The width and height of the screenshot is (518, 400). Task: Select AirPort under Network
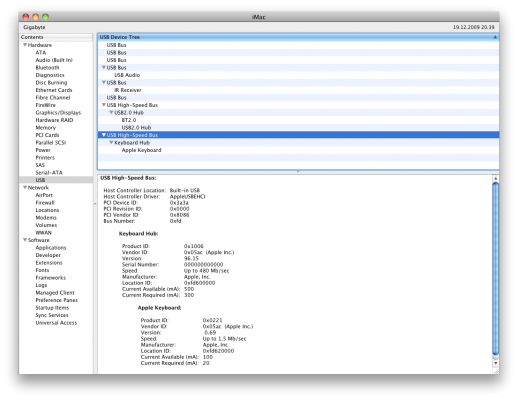click(44, 195)
